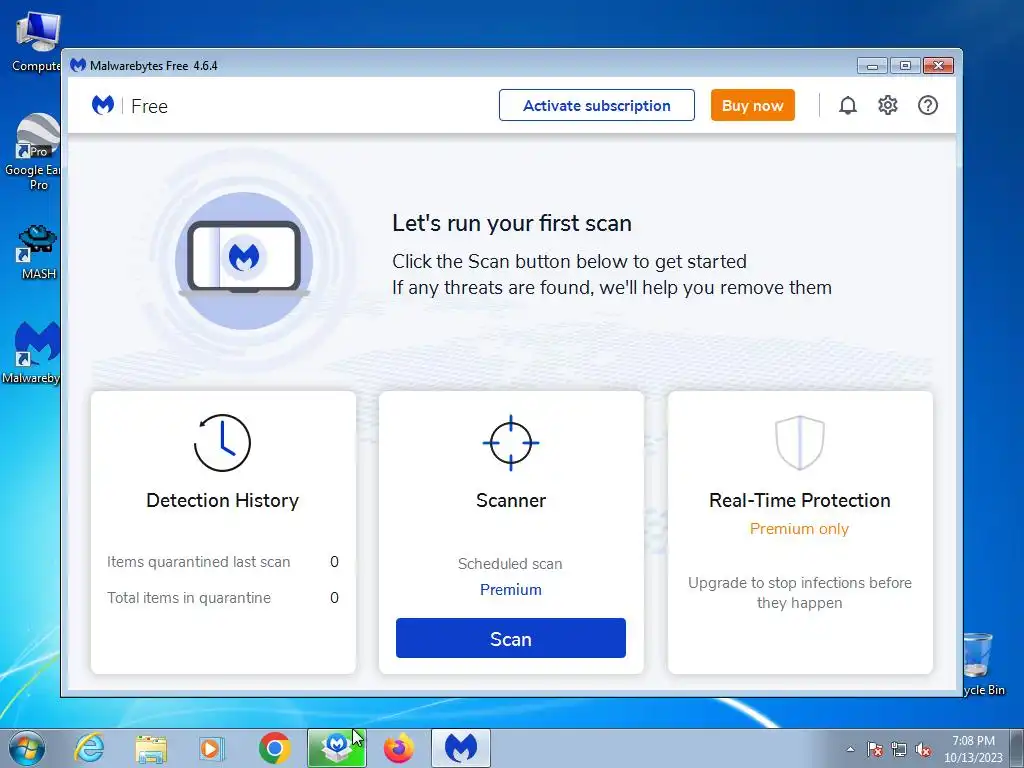Image resolution: width=1024 pixels, height=768 pixels.
Task: Click 'Total items in quarantine' text
Action: 189,598
